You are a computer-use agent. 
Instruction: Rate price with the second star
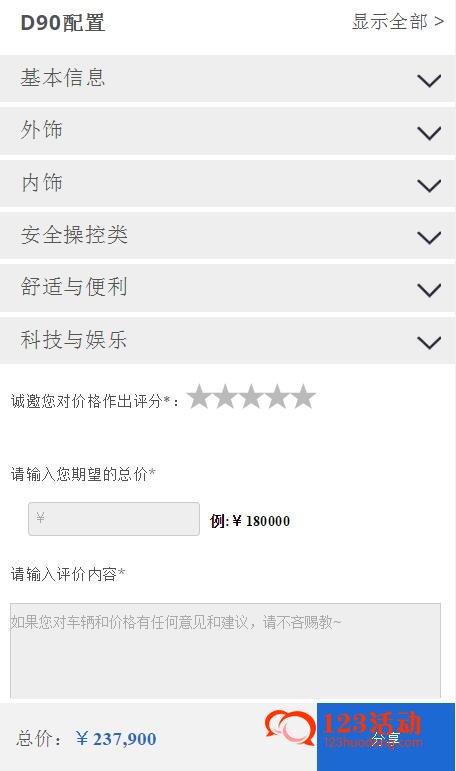point(225,396)
